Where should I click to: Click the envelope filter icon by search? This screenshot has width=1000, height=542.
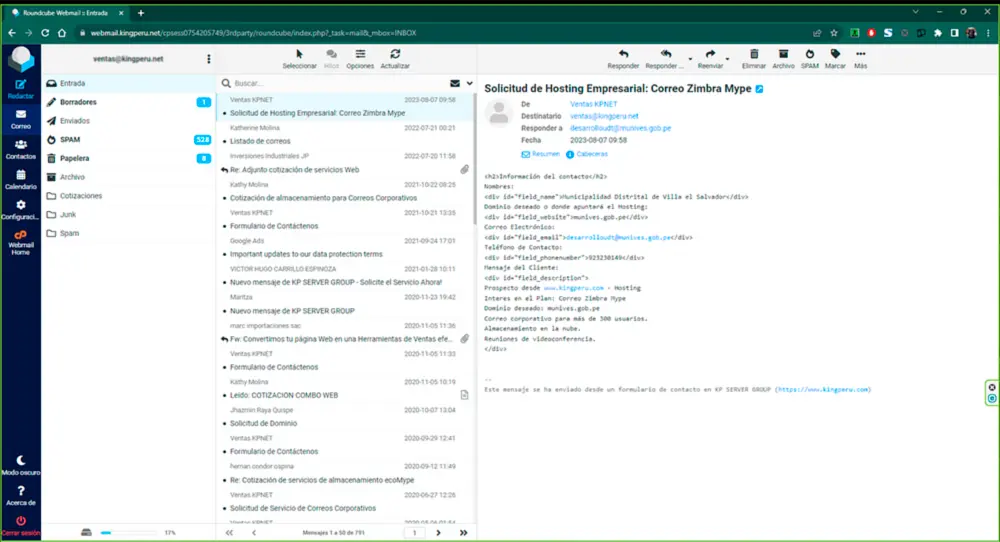click(455, 84)
